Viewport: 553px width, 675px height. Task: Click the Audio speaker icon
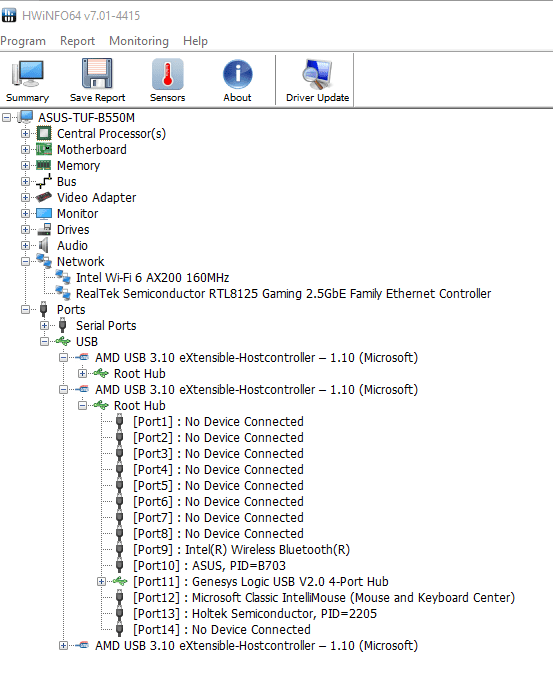coord(43,245)
